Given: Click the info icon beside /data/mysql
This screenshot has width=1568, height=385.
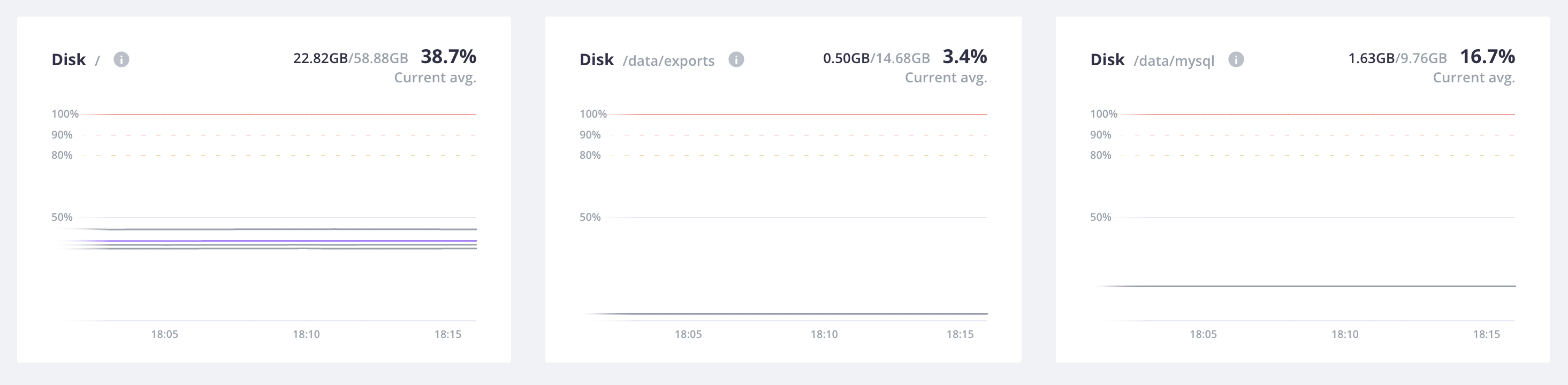Looking at the screenshot, I should [x=1236, y=59].
